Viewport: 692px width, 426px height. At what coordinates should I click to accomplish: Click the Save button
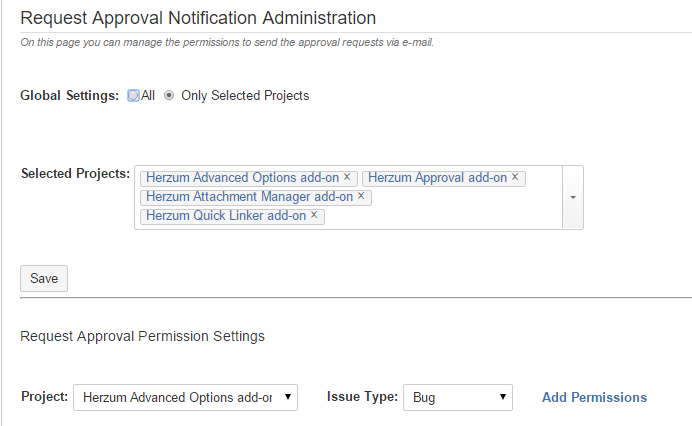point(44,279)
